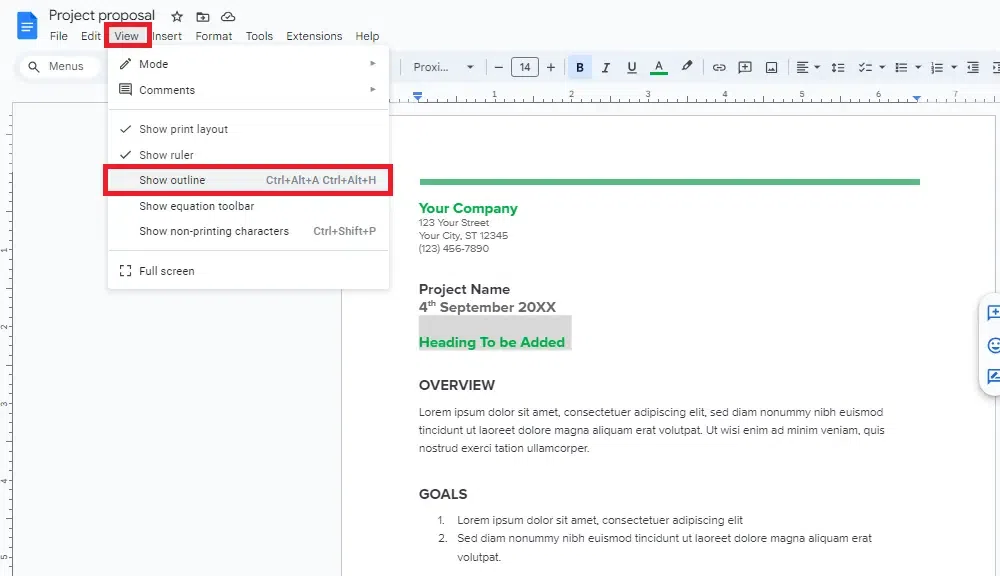1000x576 pixels.
Task: Open the Tools menu
Action: tap(259, 36)
